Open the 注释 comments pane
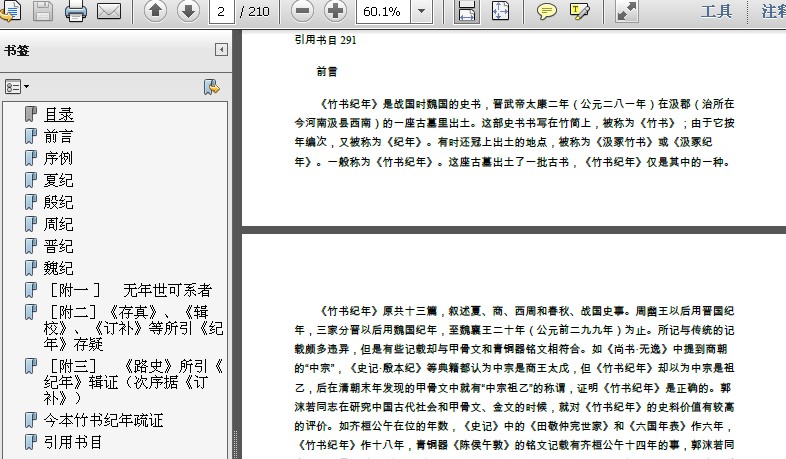Image resolution: width=786 pixels, height=459 pixels. (772, 12)
